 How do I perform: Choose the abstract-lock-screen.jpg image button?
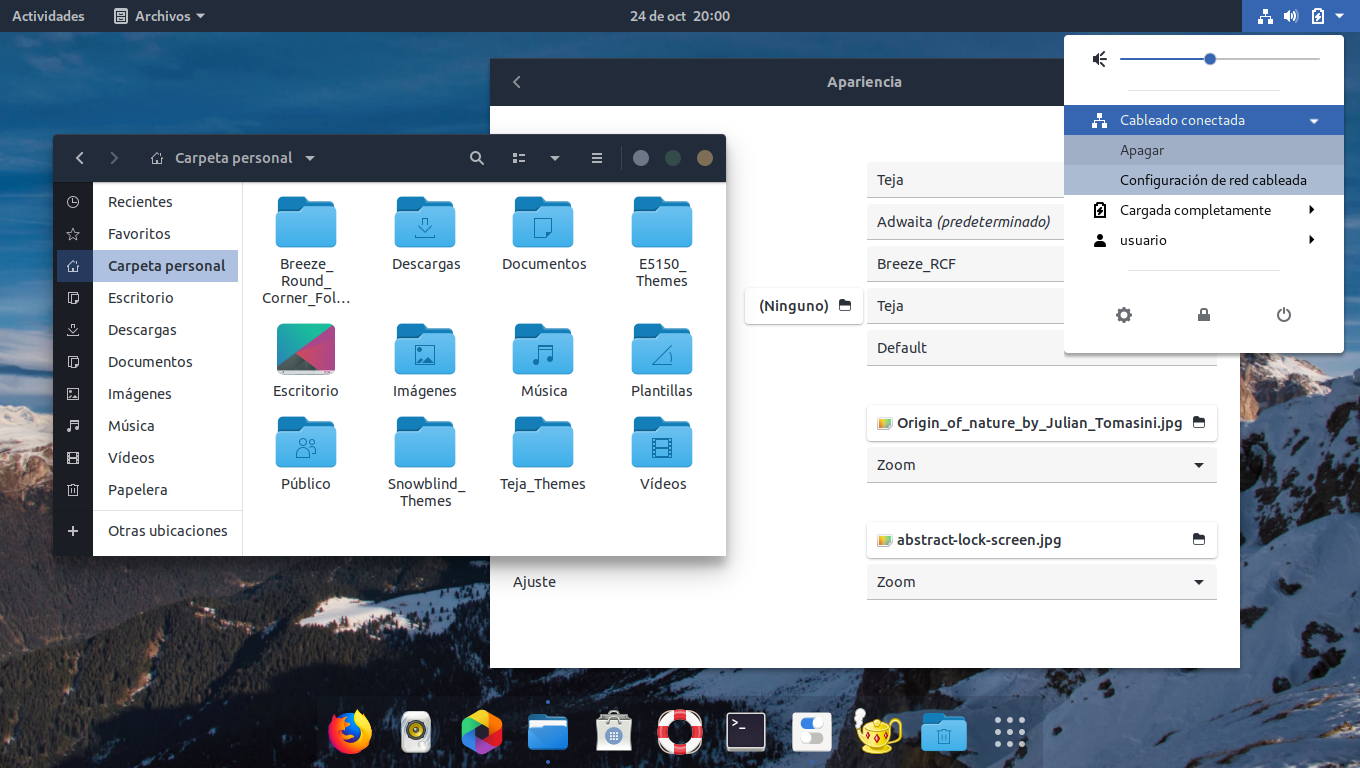click(x=1041, y=540)
